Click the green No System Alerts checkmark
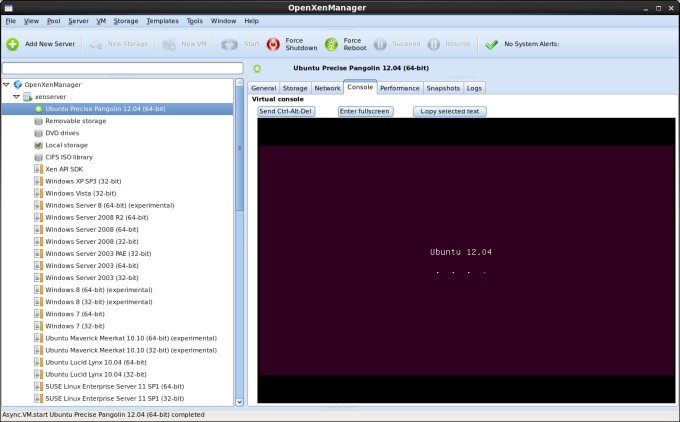 491,44
